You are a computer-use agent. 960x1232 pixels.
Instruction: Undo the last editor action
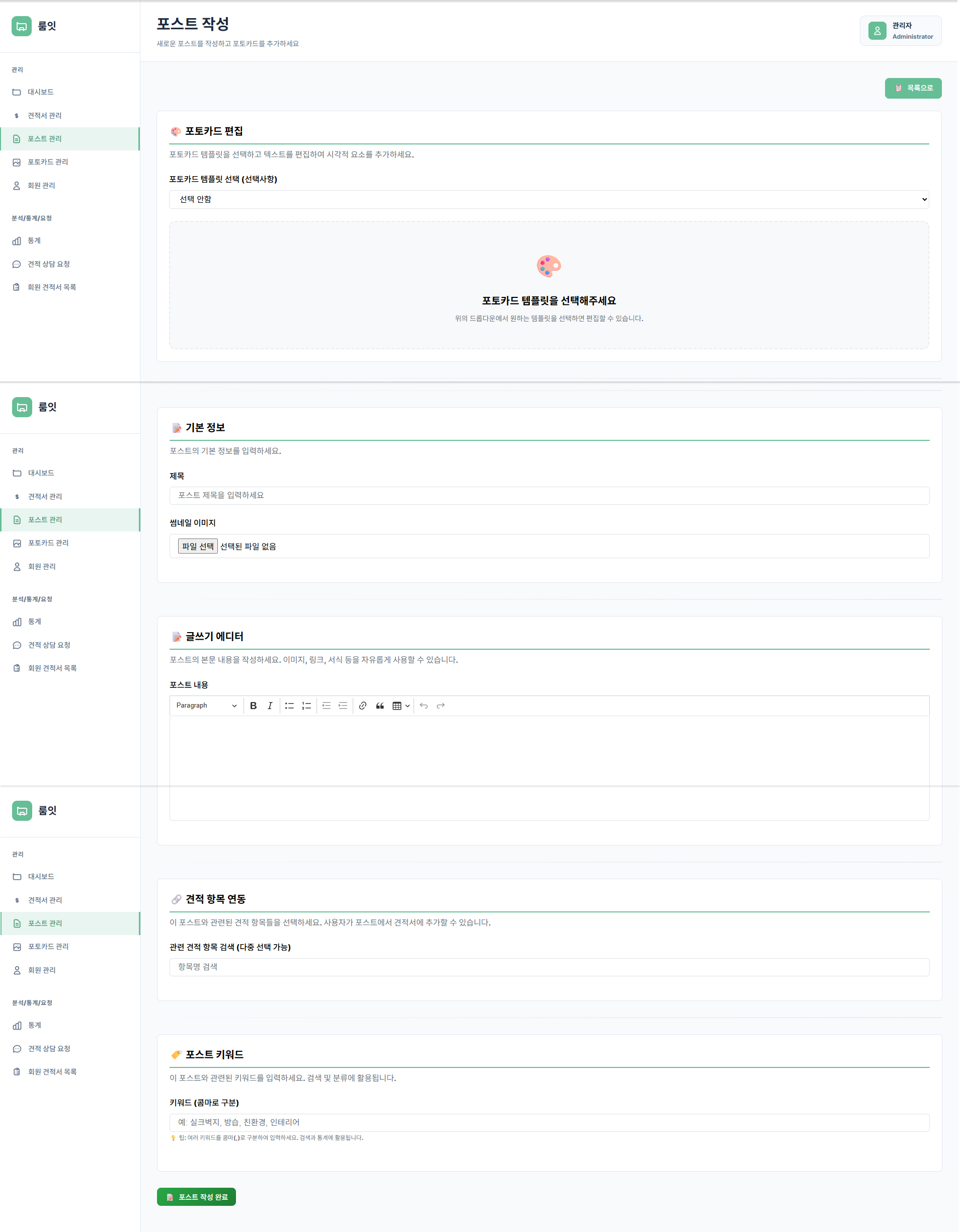click(424, 706)
